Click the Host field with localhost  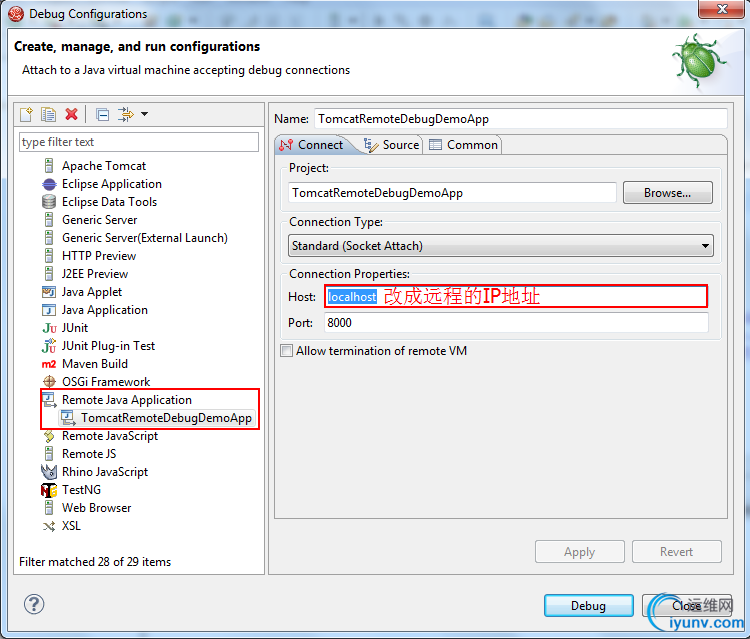coord(516,297)
